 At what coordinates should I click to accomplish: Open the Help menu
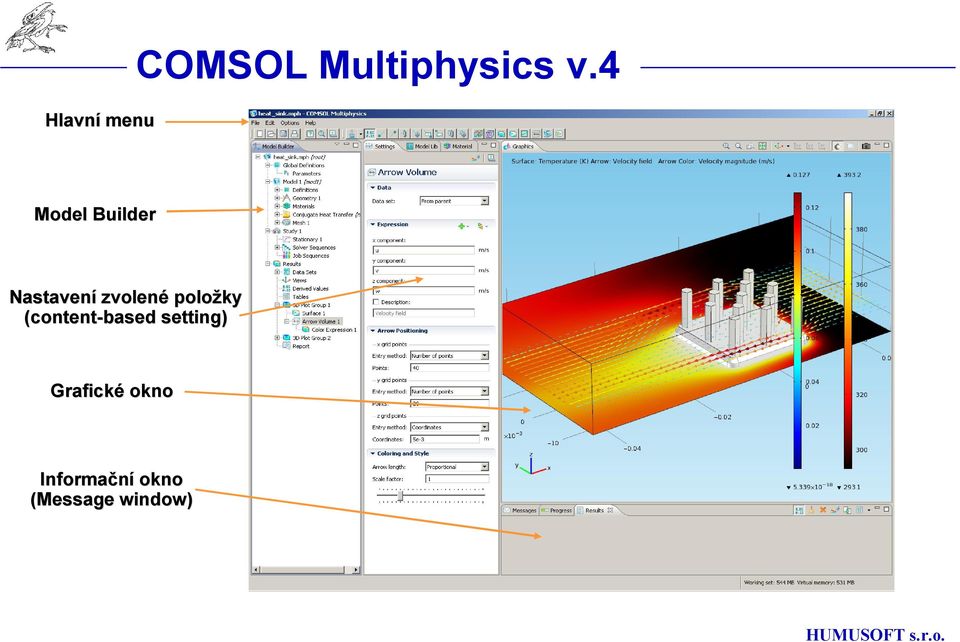tap(310, 123)
